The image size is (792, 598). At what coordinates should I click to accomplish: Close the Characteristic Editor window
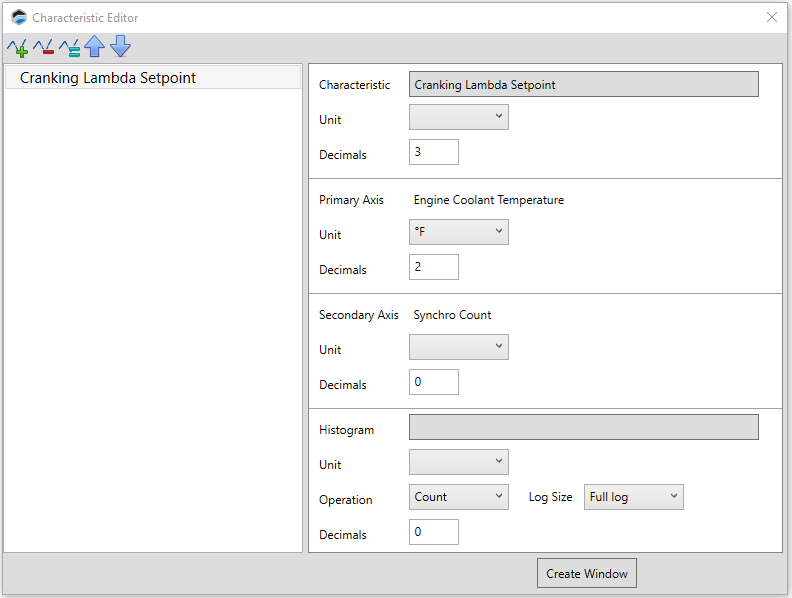point(771,17)
